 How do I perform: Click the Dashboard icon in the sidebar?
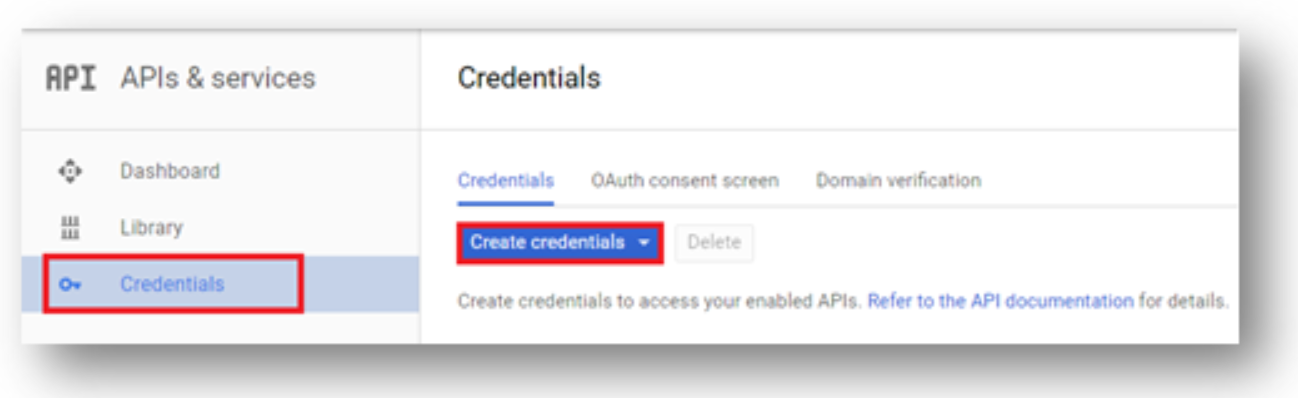tap(69, 171)
